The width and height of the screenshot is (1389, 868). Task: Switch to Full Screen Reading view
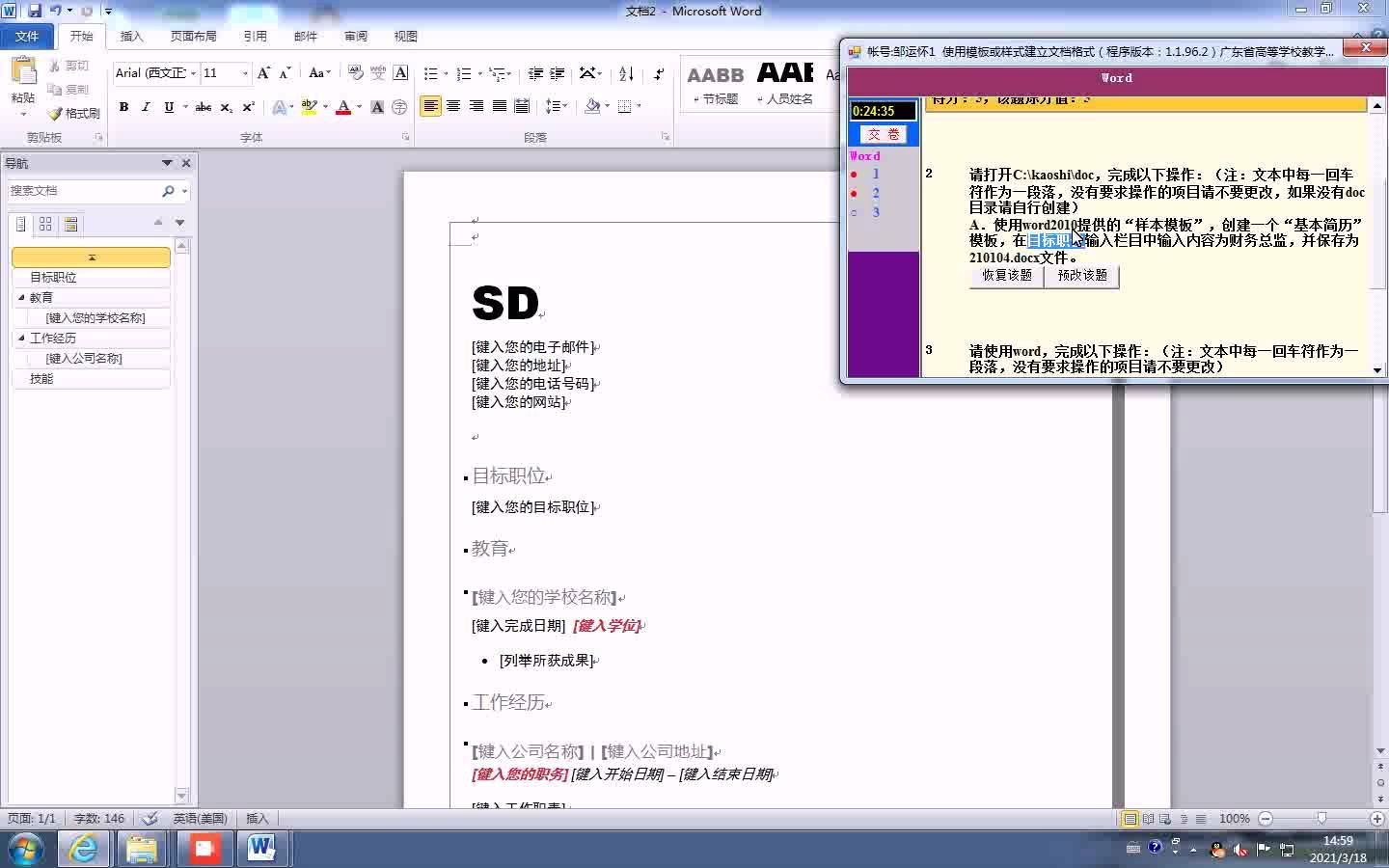coord(1148,819)
